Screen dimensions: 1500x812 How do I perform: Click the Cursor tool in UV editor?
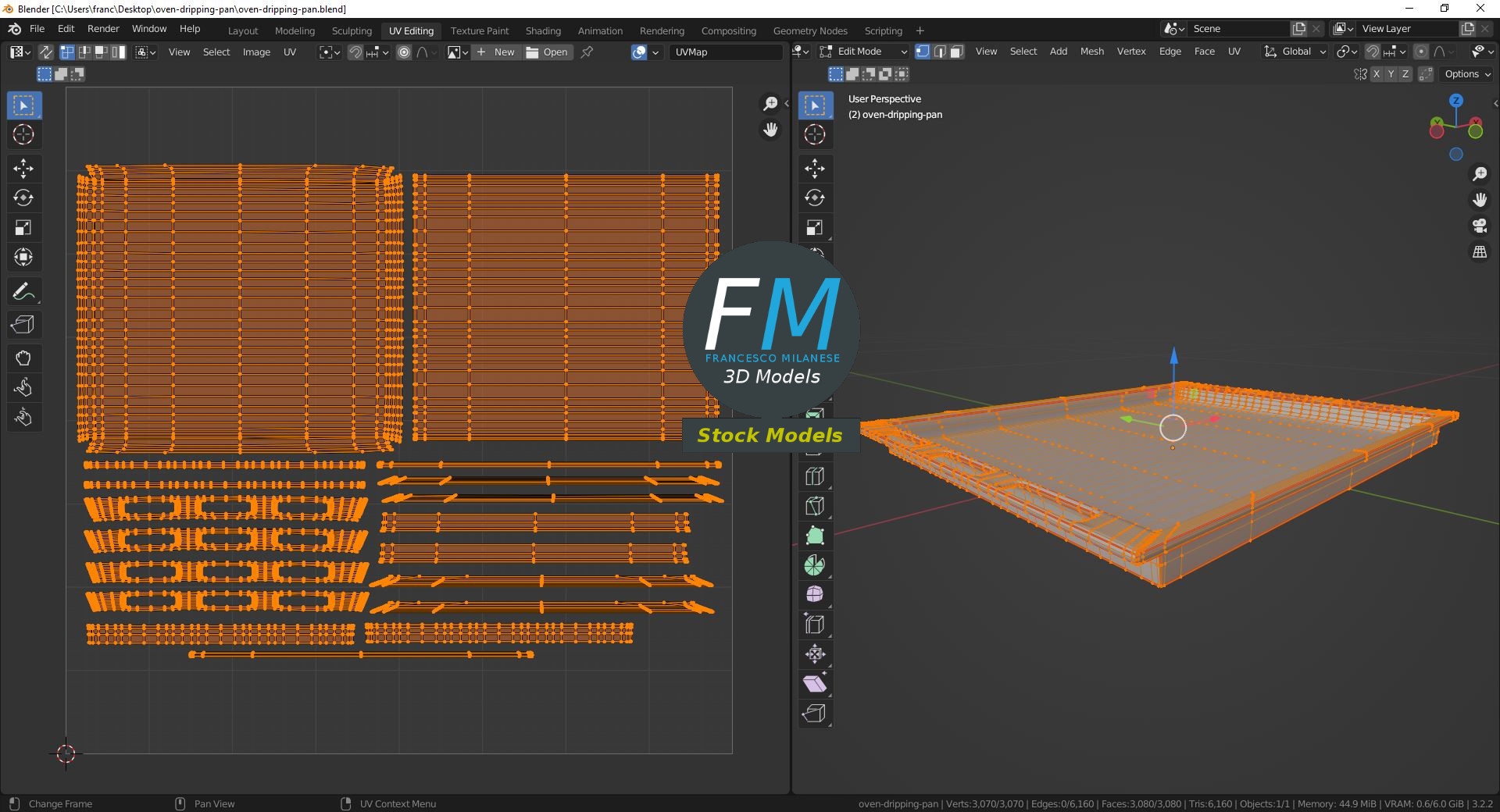click(x=23, y=134)
